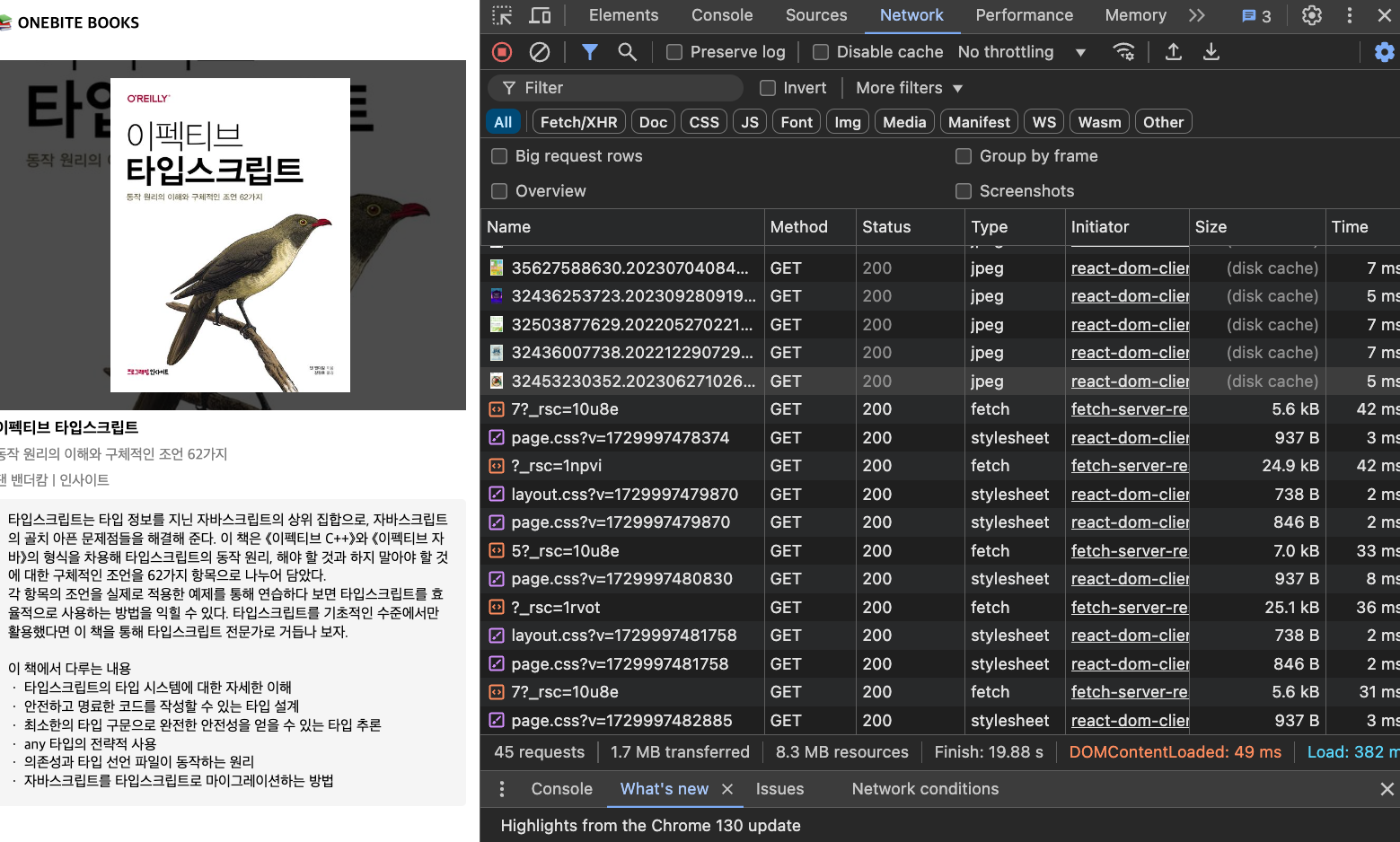Show more DevTools tabs chevron
Image resolution: width=1400 pixels, height=842 pixels.
[x=1196, y=15]
